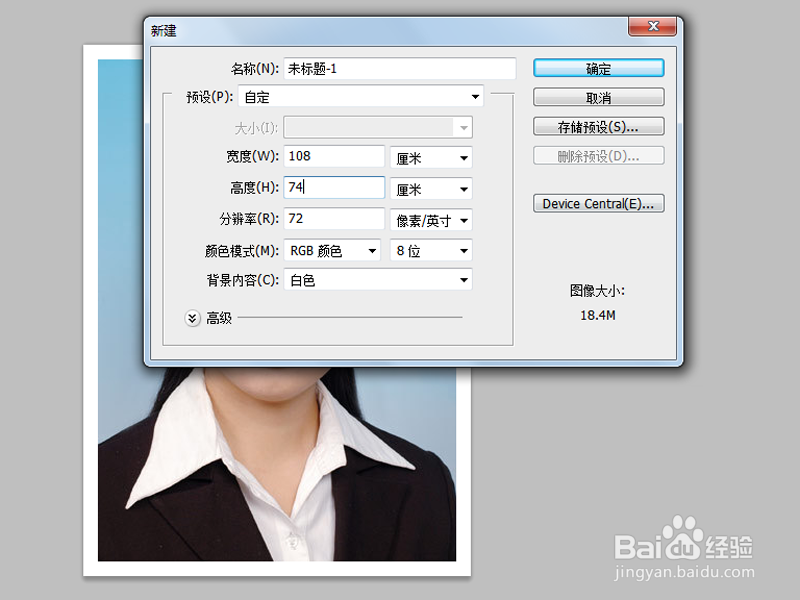Click the 宽度 width value field

pyautogui.click(x=334, y=156)
